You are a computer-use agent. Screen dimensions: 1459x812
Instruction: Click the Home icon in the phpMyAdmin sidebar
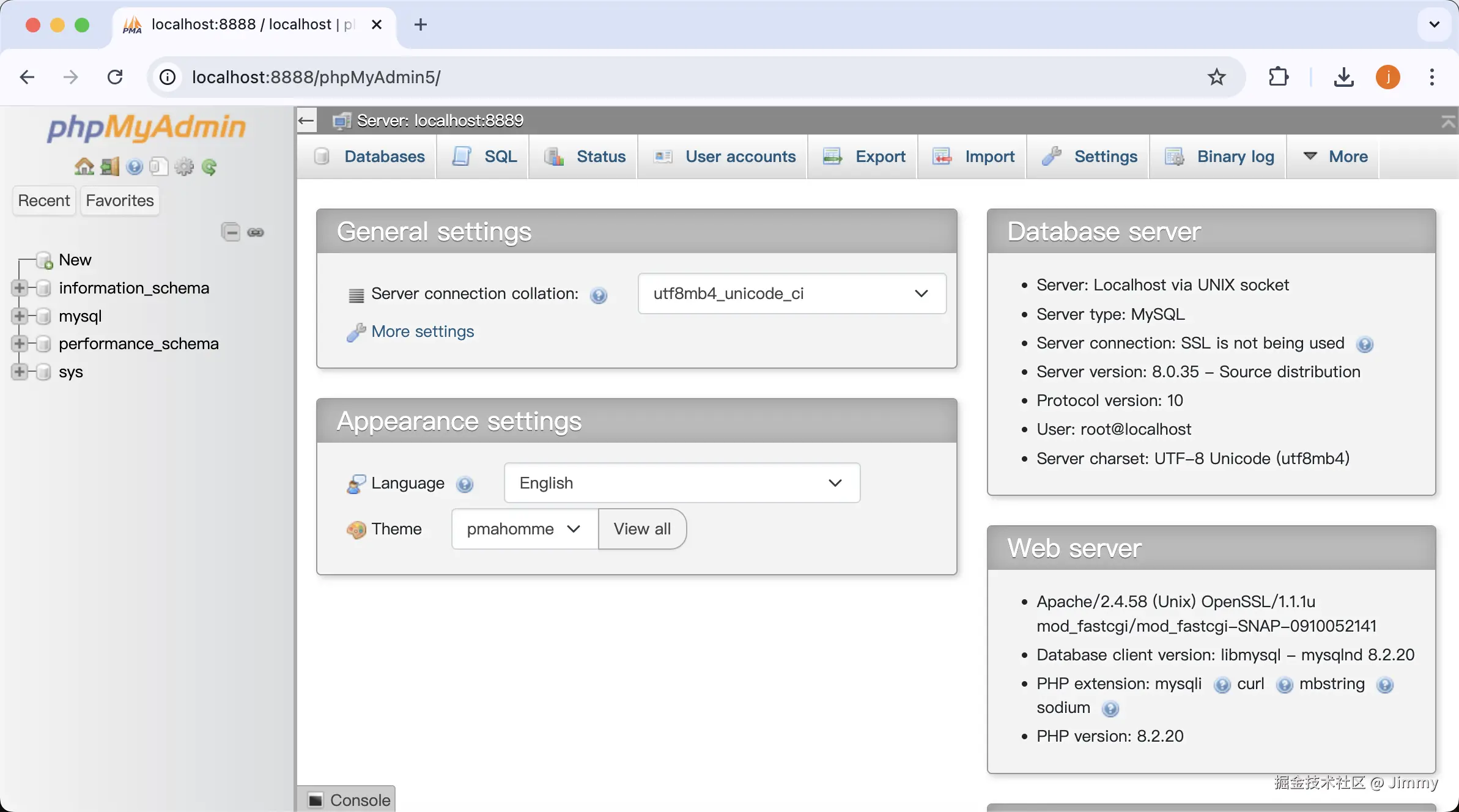[84, 166]
